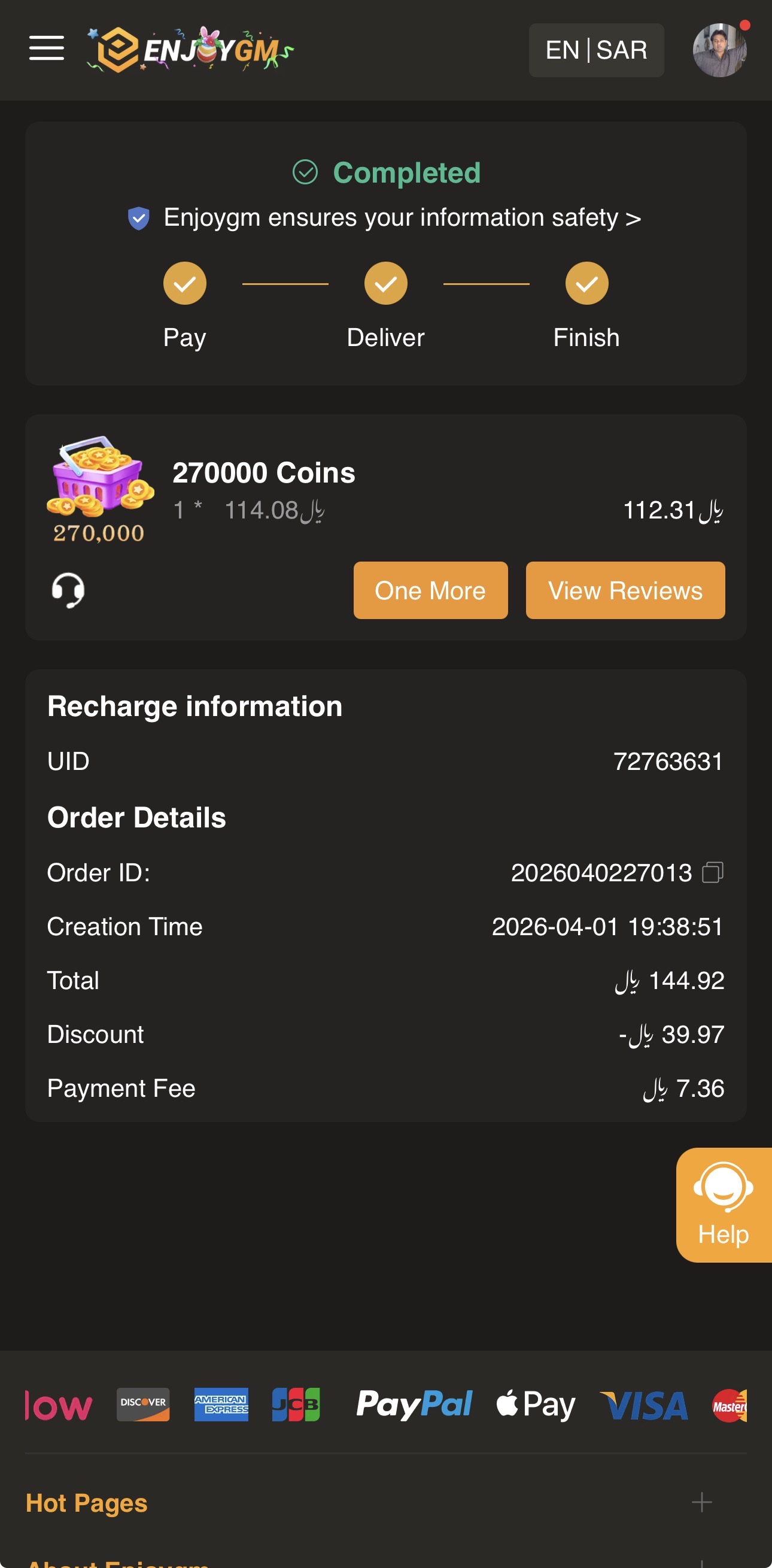
Task: Click the American Express logo
Action: coord(221,1405)
